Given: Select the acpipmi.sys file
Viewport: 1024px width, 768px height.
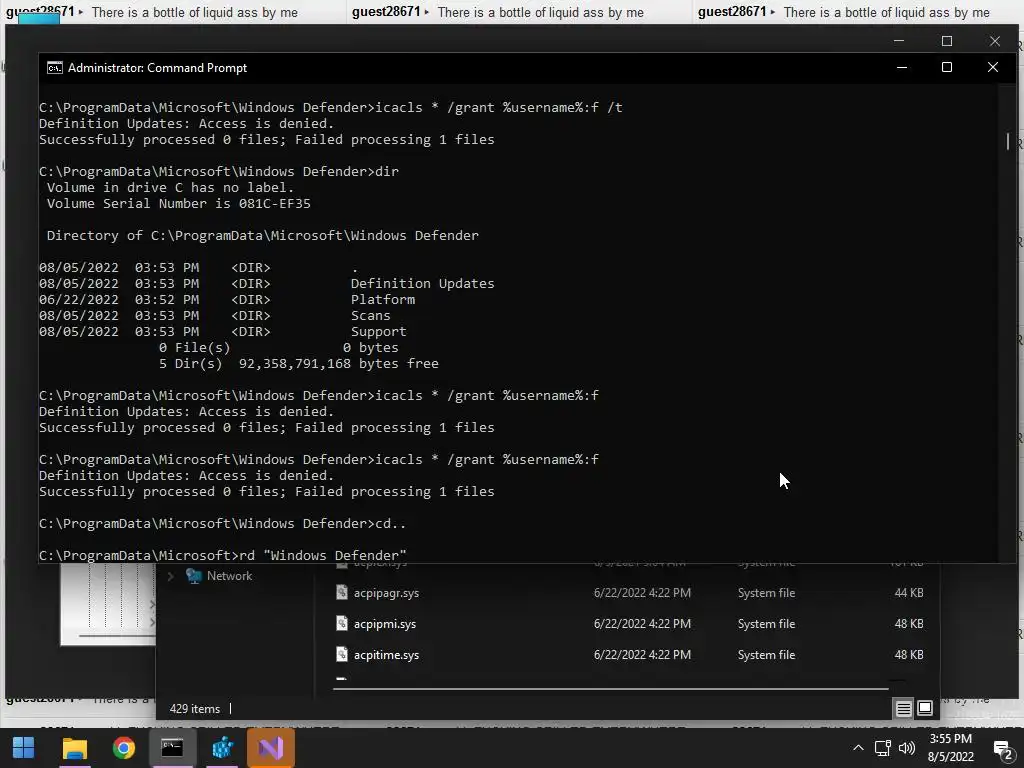Looking at the screenshot, I should (x=385, y=624).
